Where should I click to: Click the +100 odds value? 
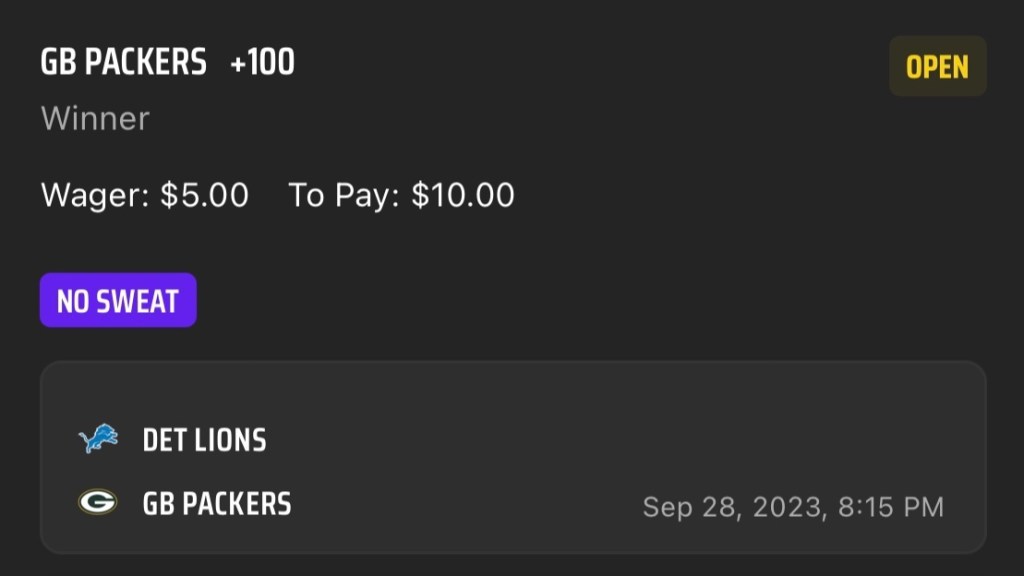coord(262,63)
